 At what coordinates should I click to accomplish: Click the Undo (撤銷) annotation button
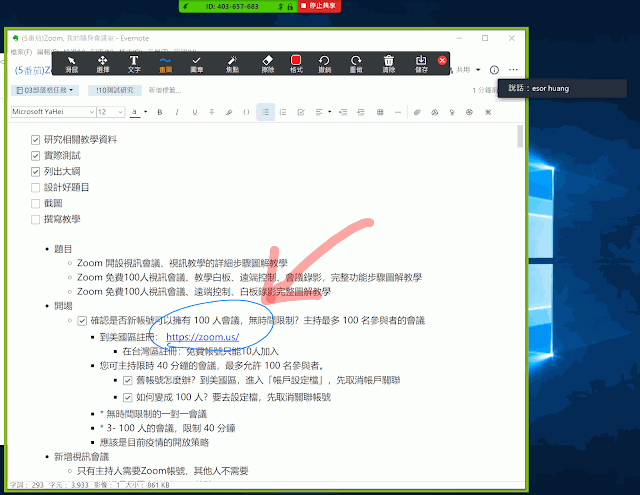tap(324, 64)
